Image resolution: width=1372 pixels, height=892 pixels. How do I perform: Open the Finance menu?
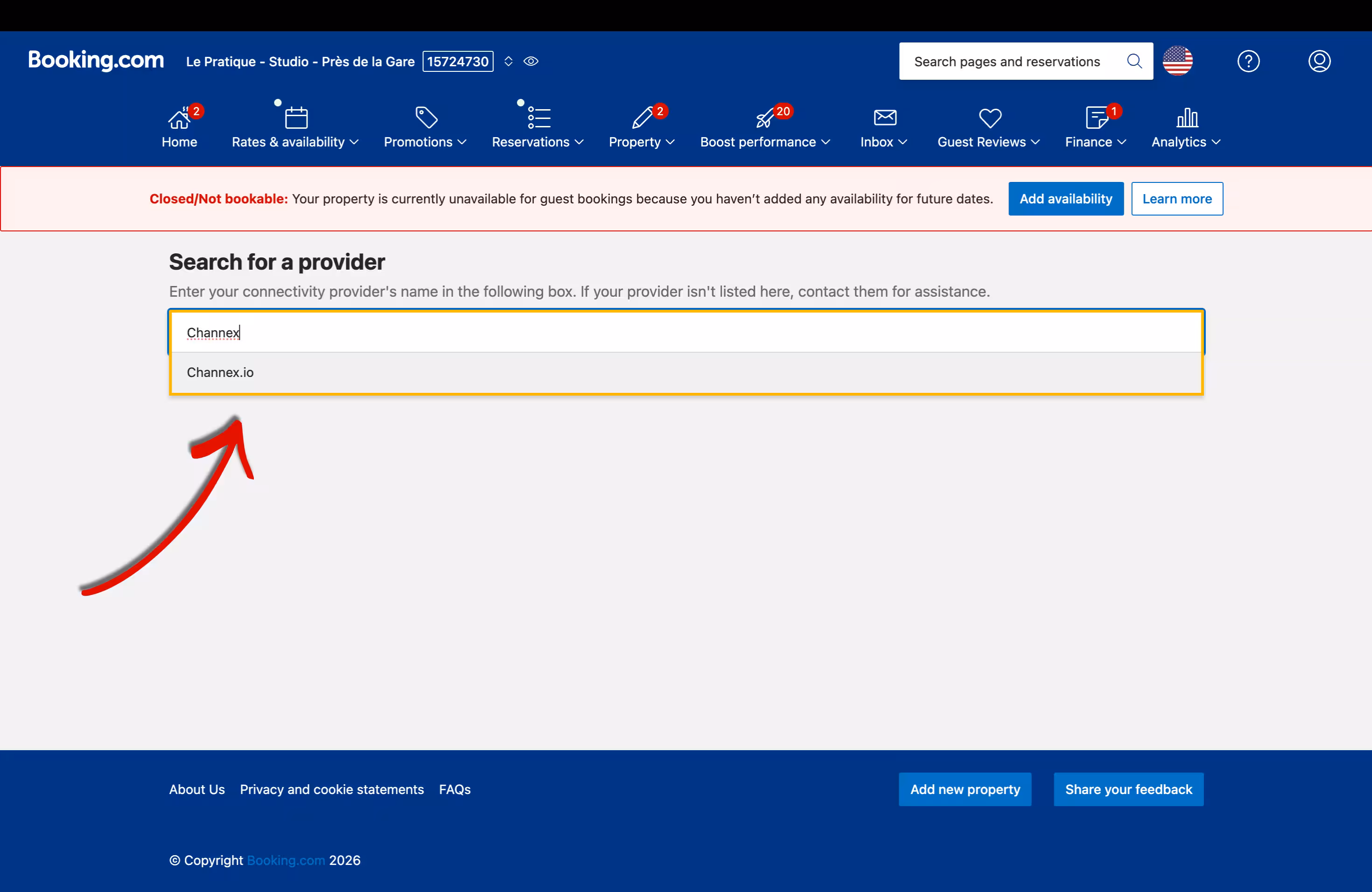pos(1095,142)
